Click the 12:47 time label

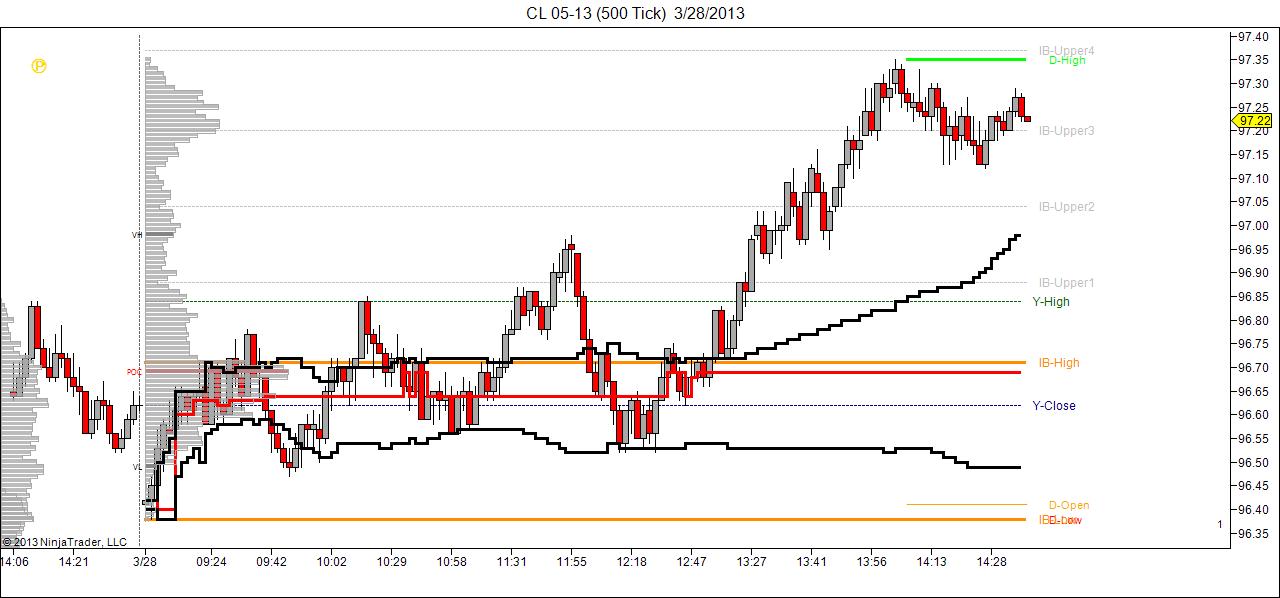691,562
